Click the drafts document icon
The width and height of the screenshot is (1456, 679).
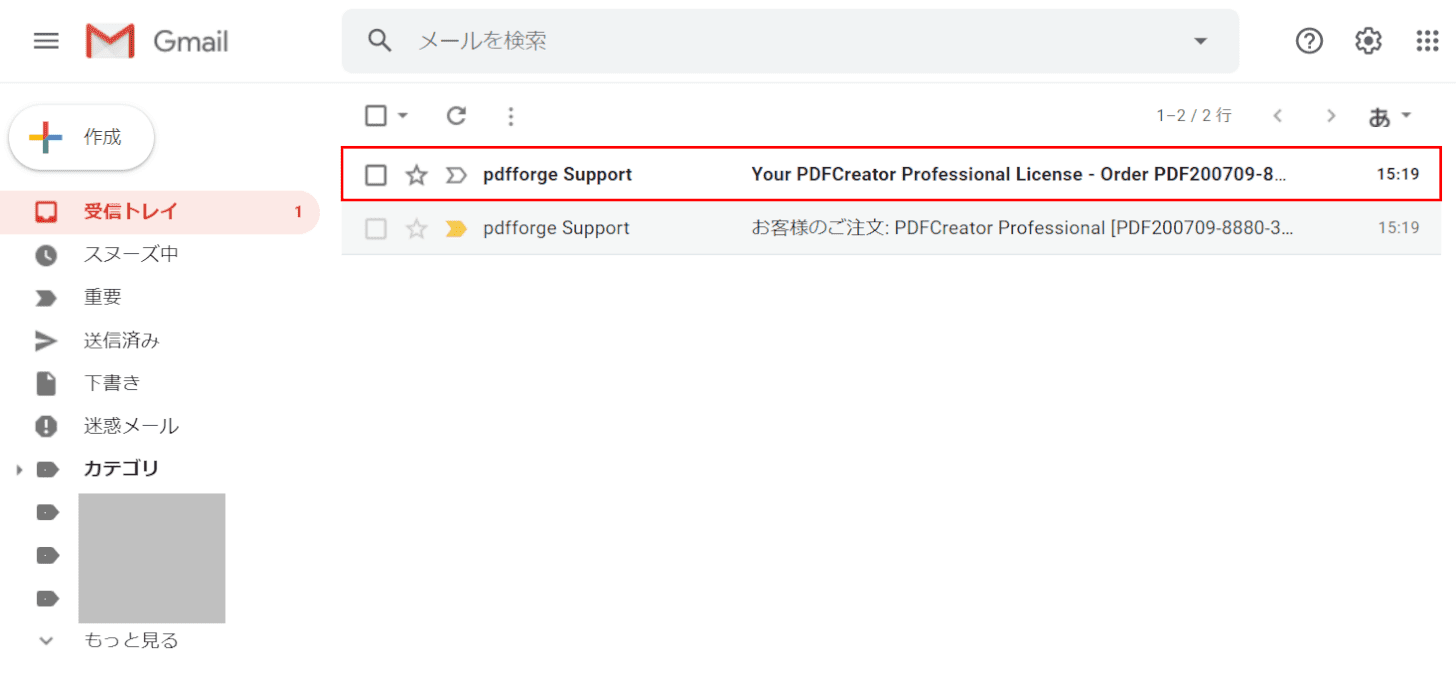[x=46, y=383]
